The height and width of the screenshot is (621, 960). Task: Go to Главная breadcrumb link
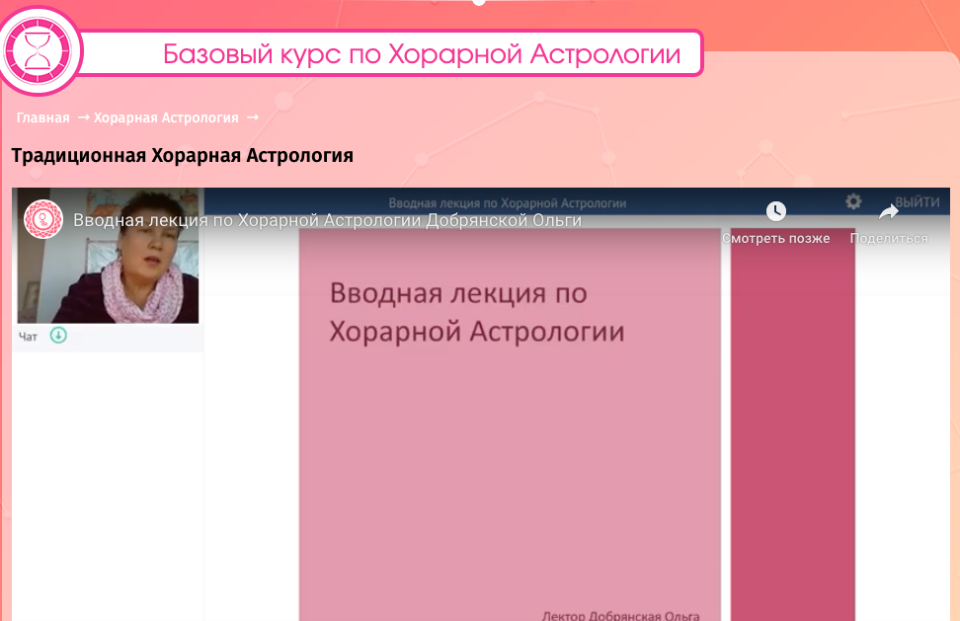point(43,118)
